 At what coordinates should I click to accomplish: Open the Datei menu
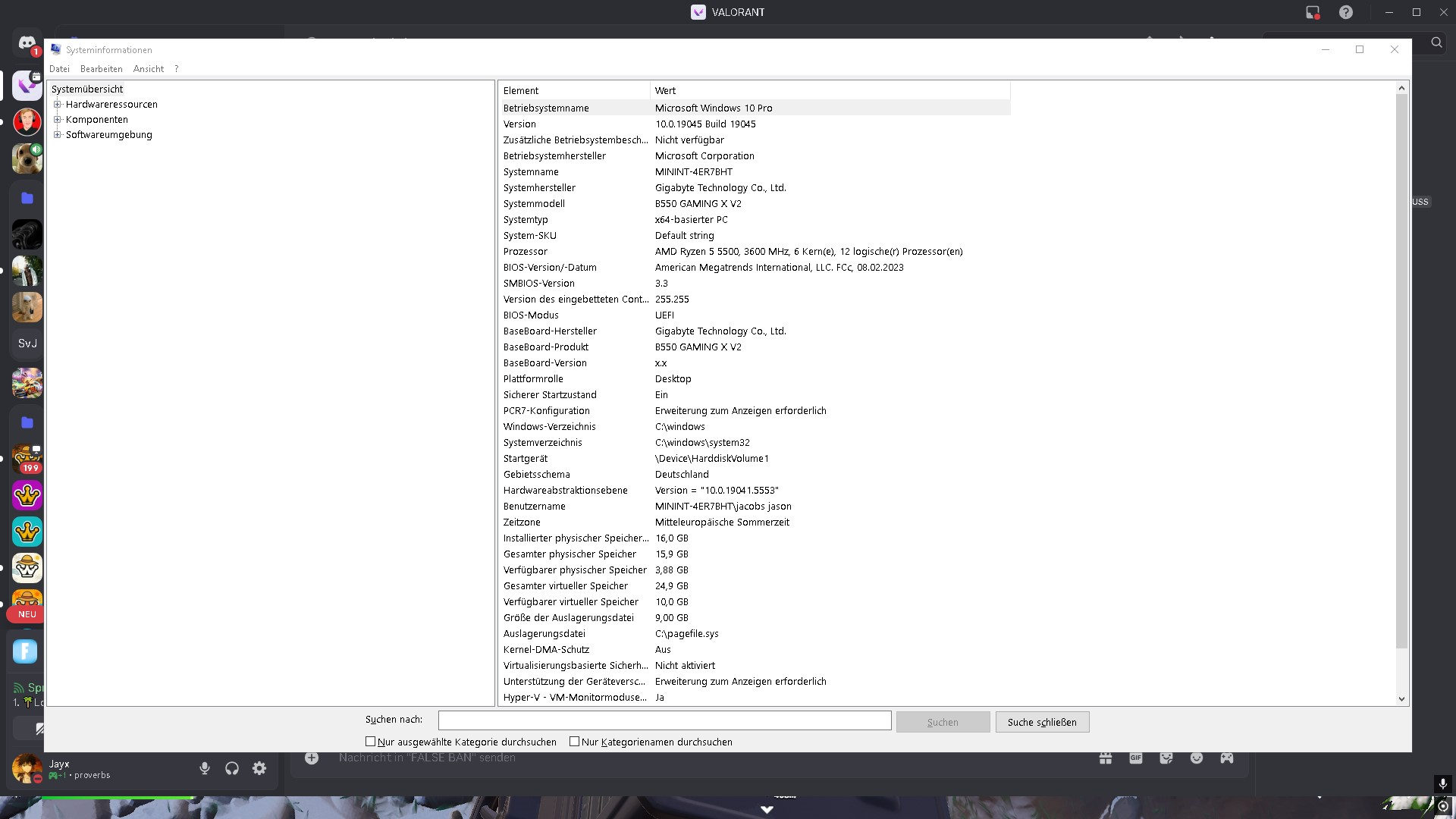pyautogui.click(x=59, y=69)
